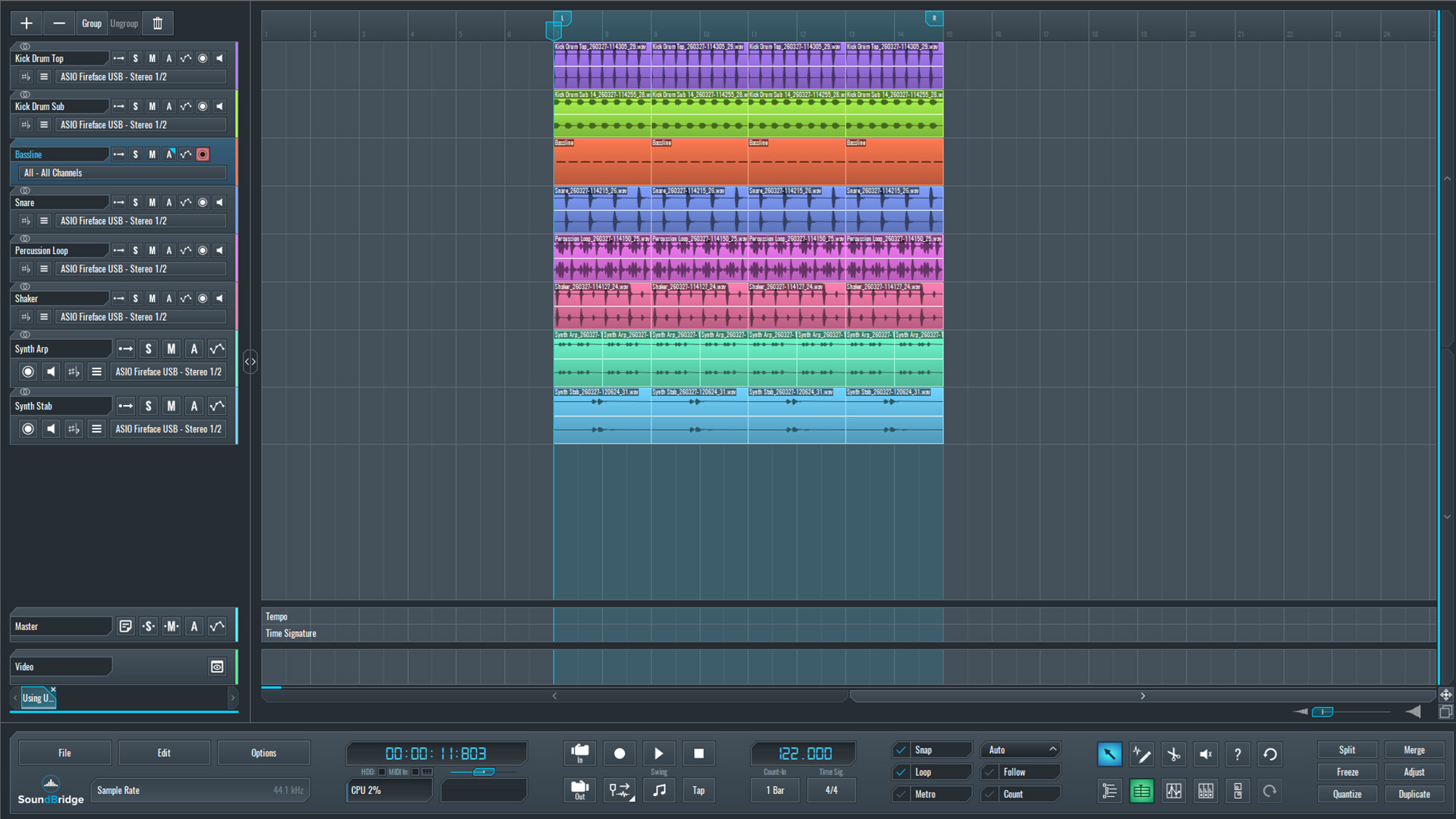Click the Tap tempo button
1456x819 pixels.
(698, 790)
